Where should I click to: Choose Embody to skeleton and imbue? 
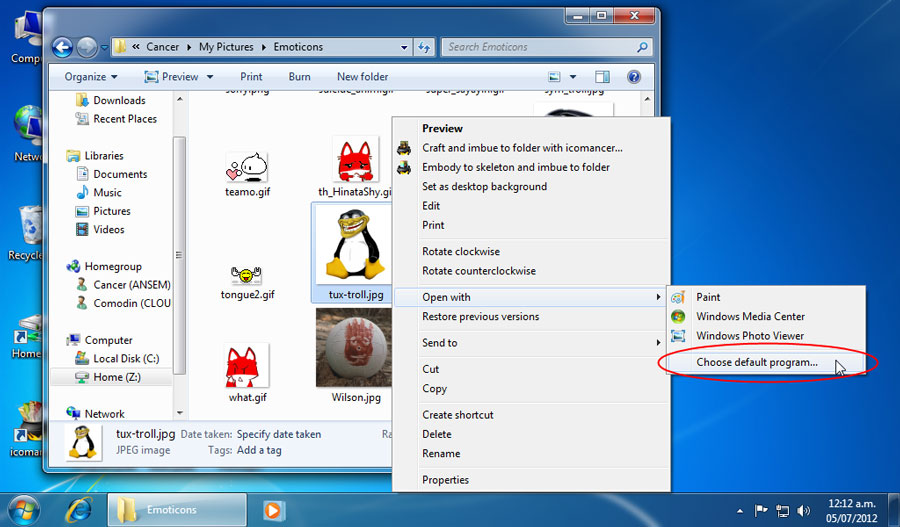pyautogui.click(x=516, y=167)
